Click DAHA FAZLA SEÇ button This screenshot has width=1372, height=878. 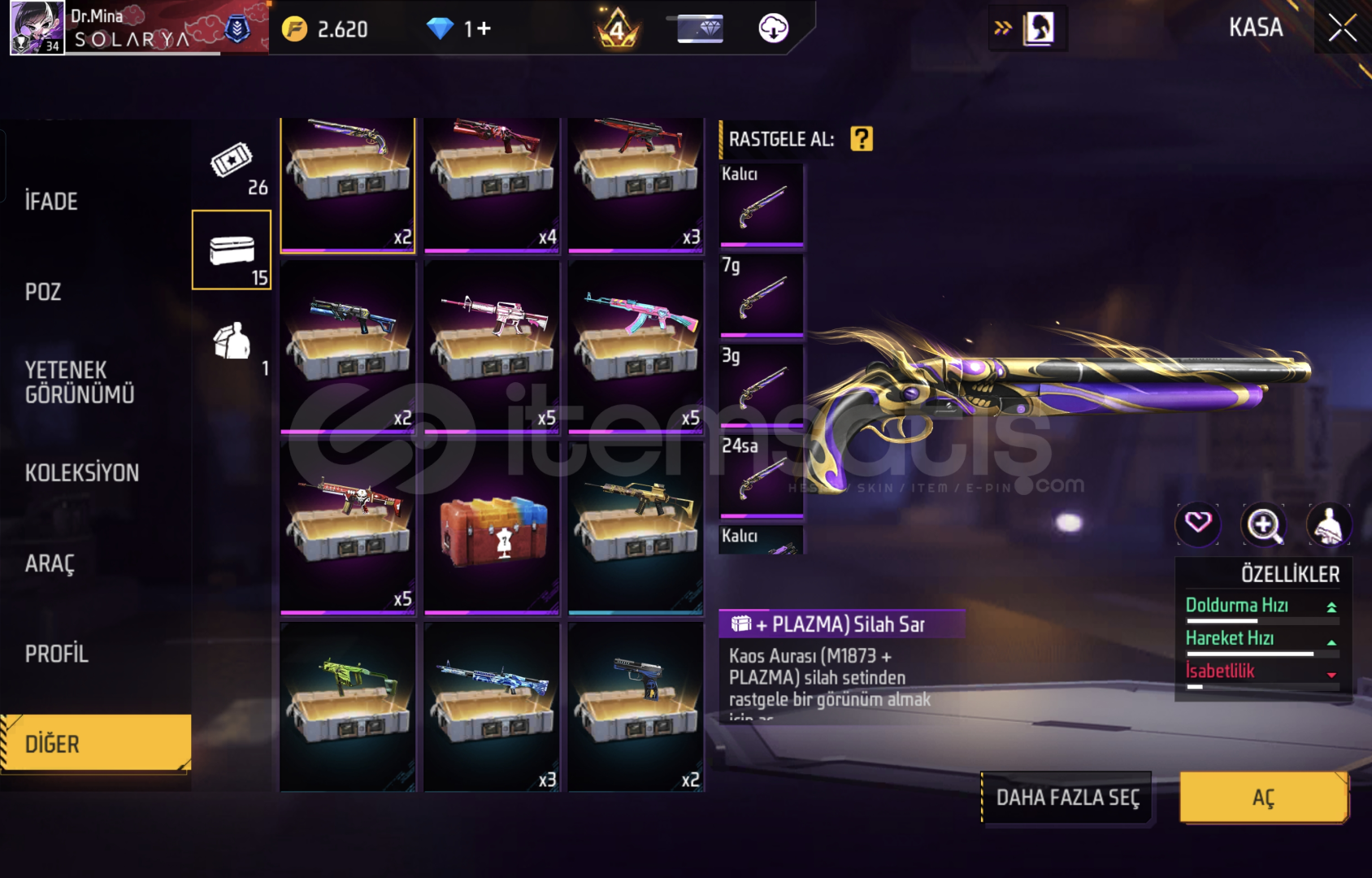[1067, 798]
